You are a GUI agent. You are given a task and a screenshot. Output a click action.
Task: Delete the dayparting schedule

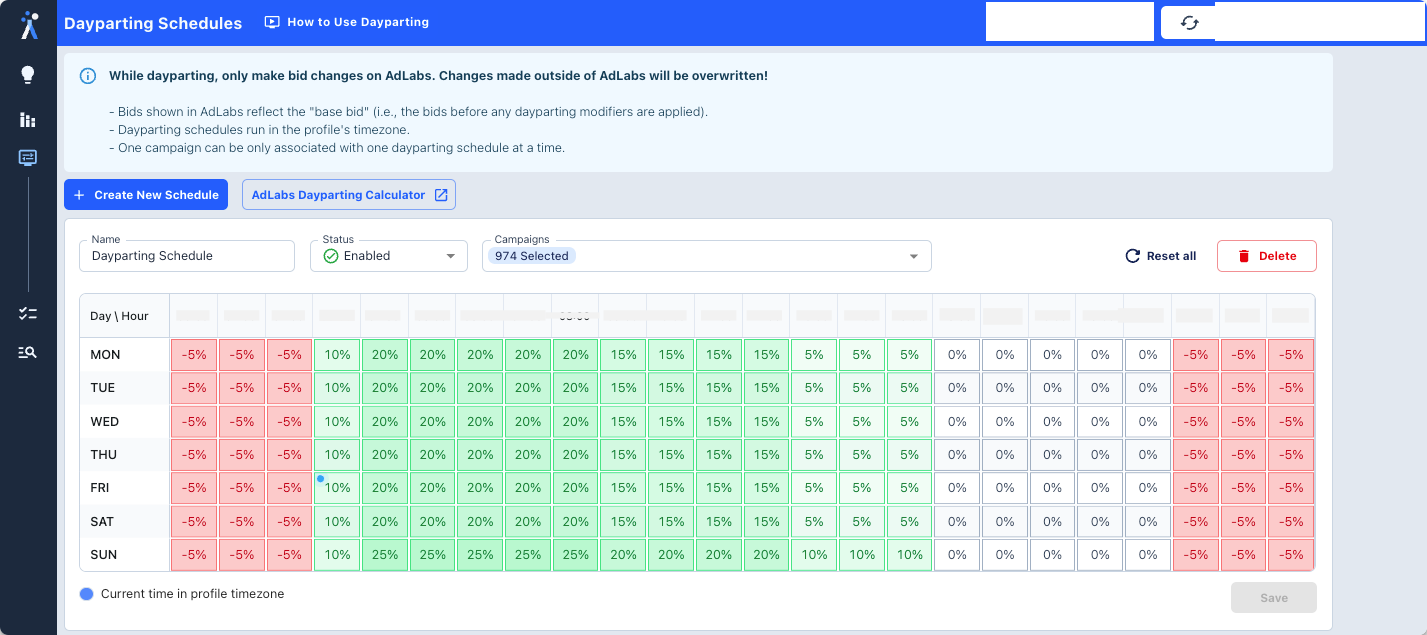click(x=1267, y=256)
